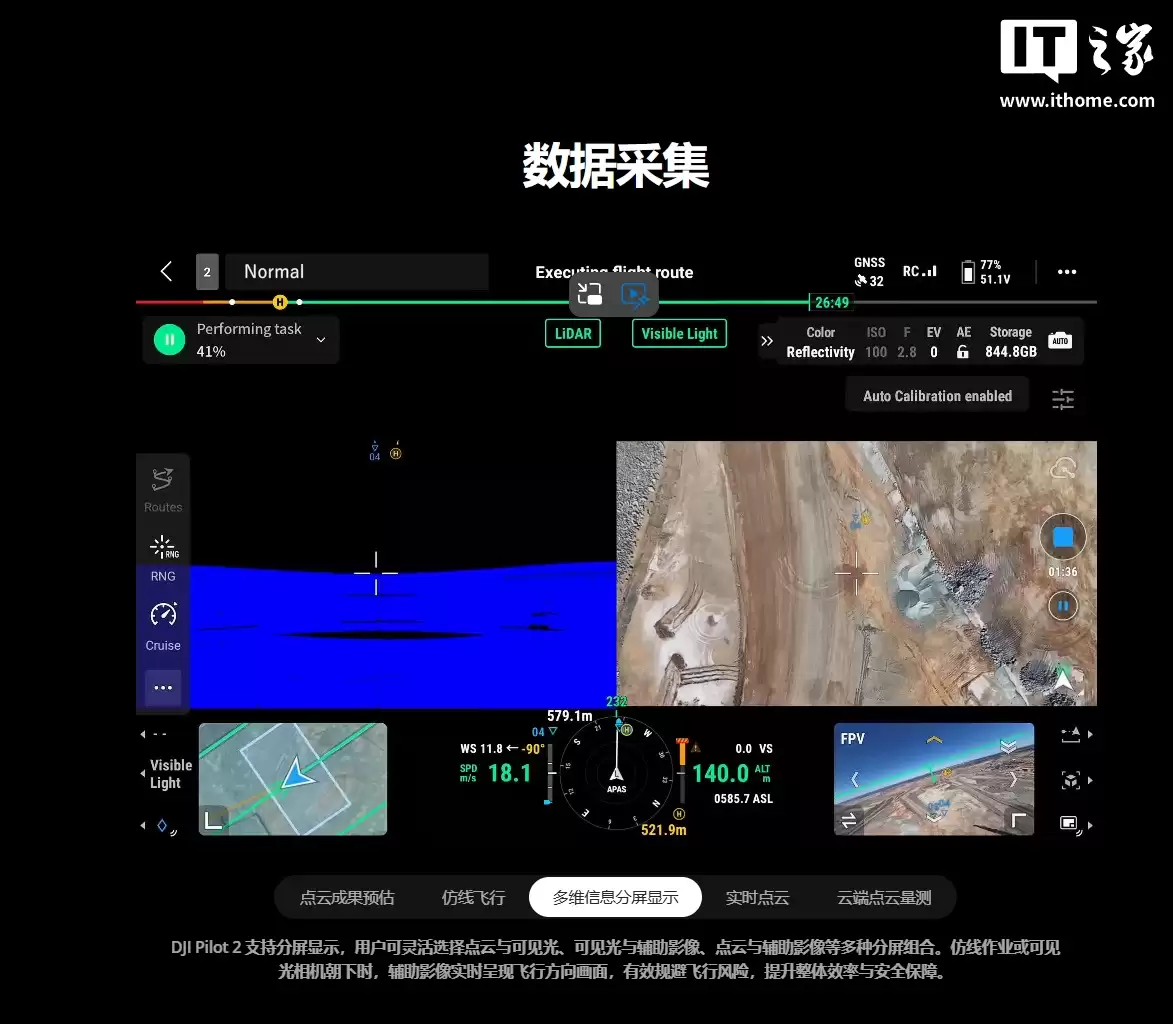Image resolution: width=1173 pixels, height=1024 pixels.
Task: Expand the camera parameters panel via its chevron
Action: [x=766, y=341]
